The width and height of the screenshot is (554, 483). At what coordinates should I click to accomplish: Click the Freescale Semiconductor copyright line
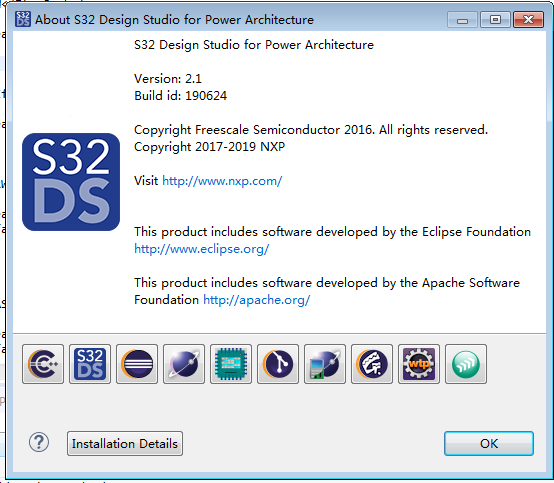(311, 130)
